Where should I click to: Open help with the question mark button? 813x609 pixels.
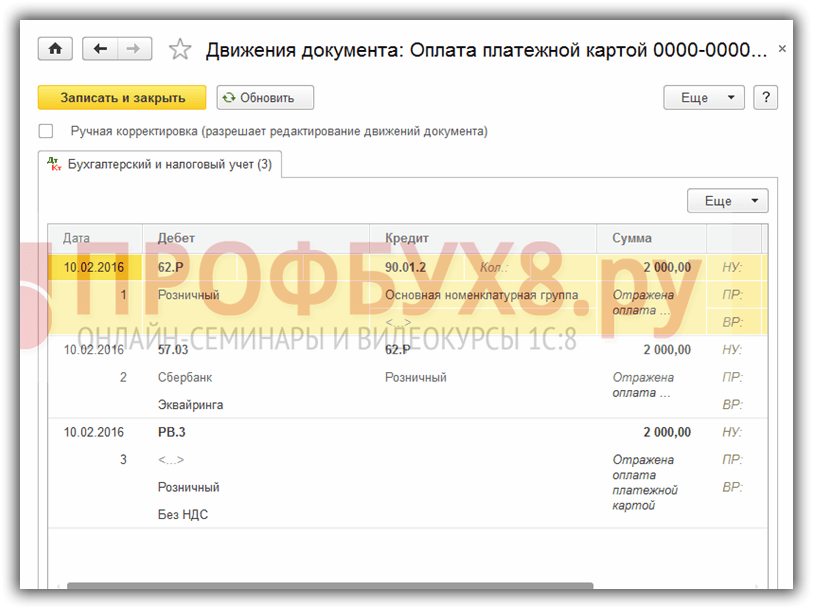(766, 97)
